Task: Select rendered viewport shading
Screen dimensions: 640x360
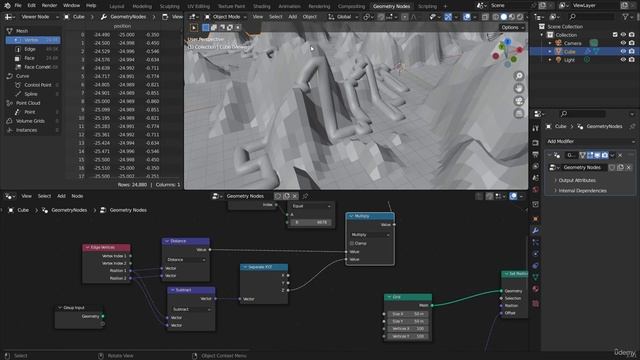Action: tap(520, 17)
